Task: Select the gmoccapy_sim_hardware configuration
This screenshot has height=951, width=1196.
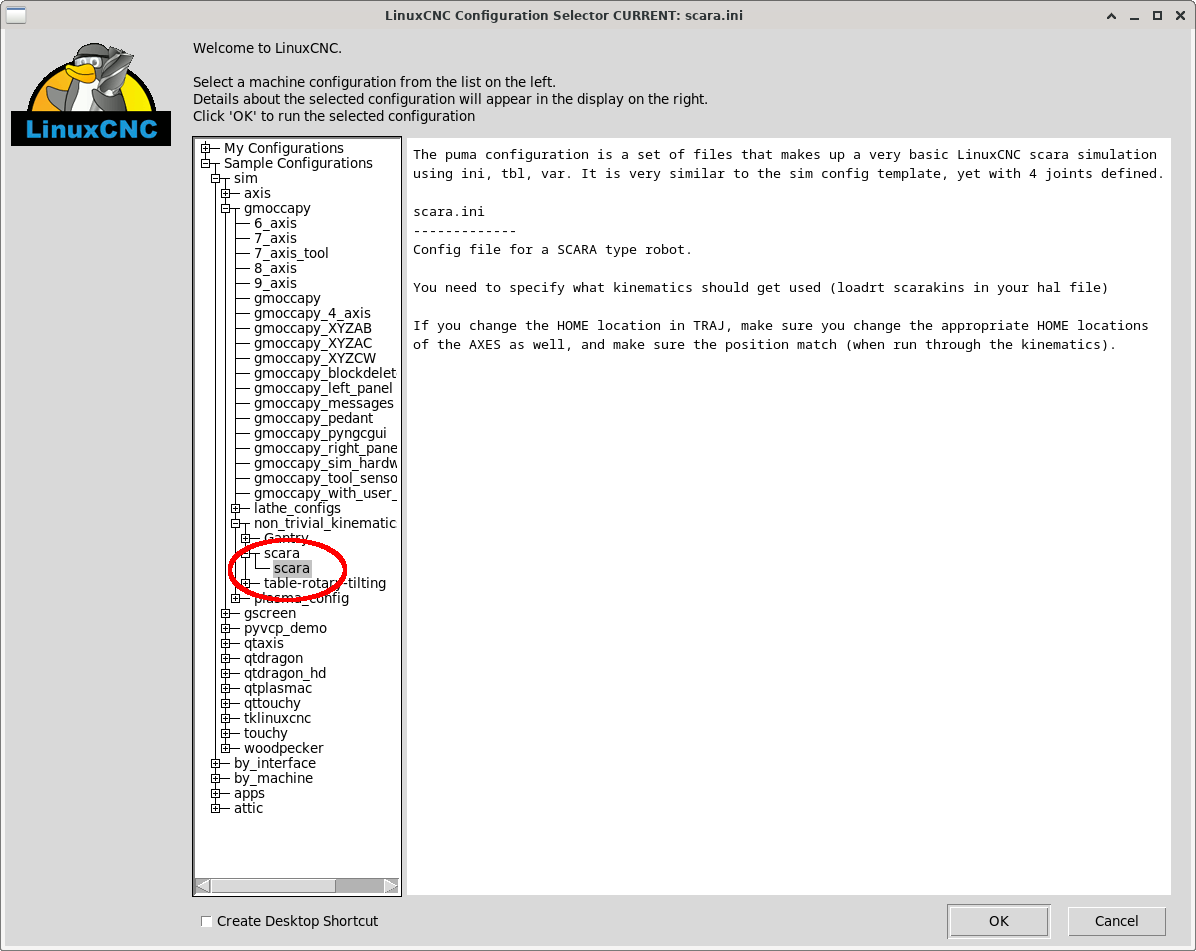Action: pos(326,464)
